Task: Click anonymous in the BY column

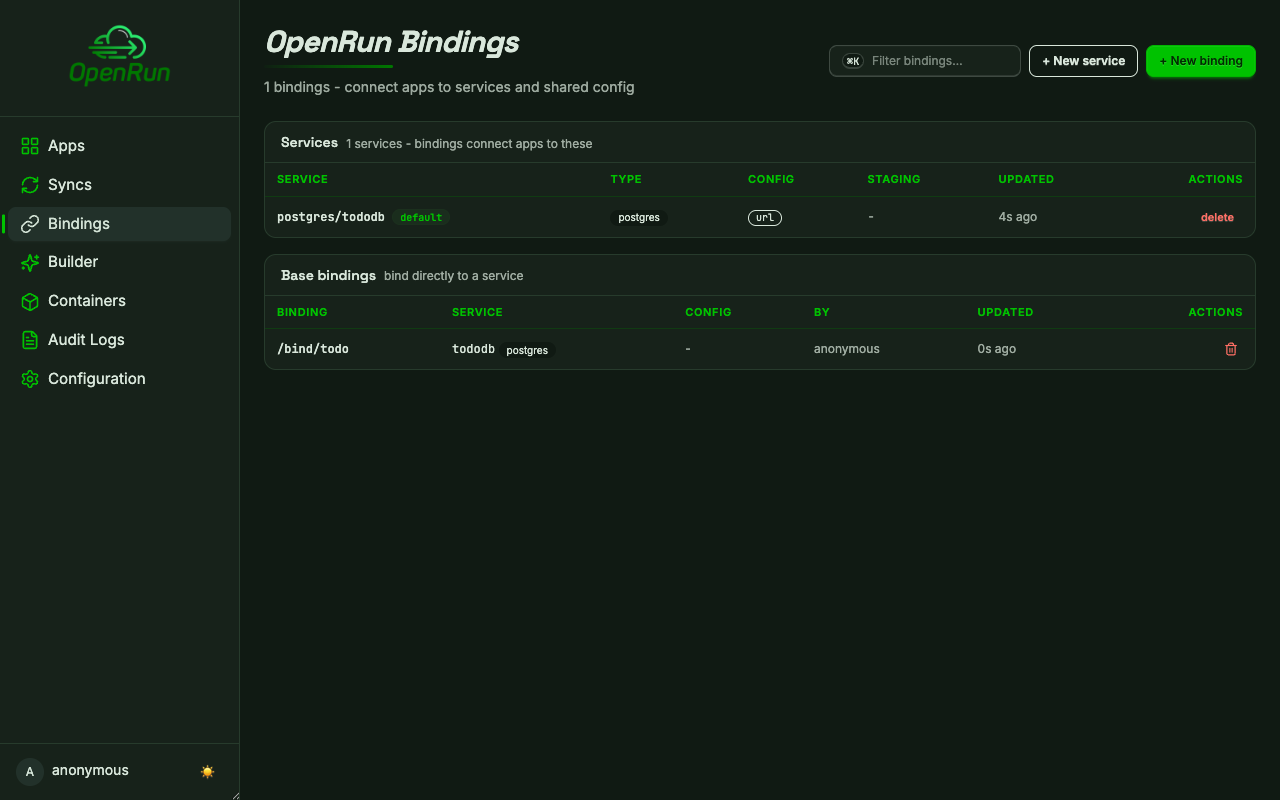Action: coord(847,349)
